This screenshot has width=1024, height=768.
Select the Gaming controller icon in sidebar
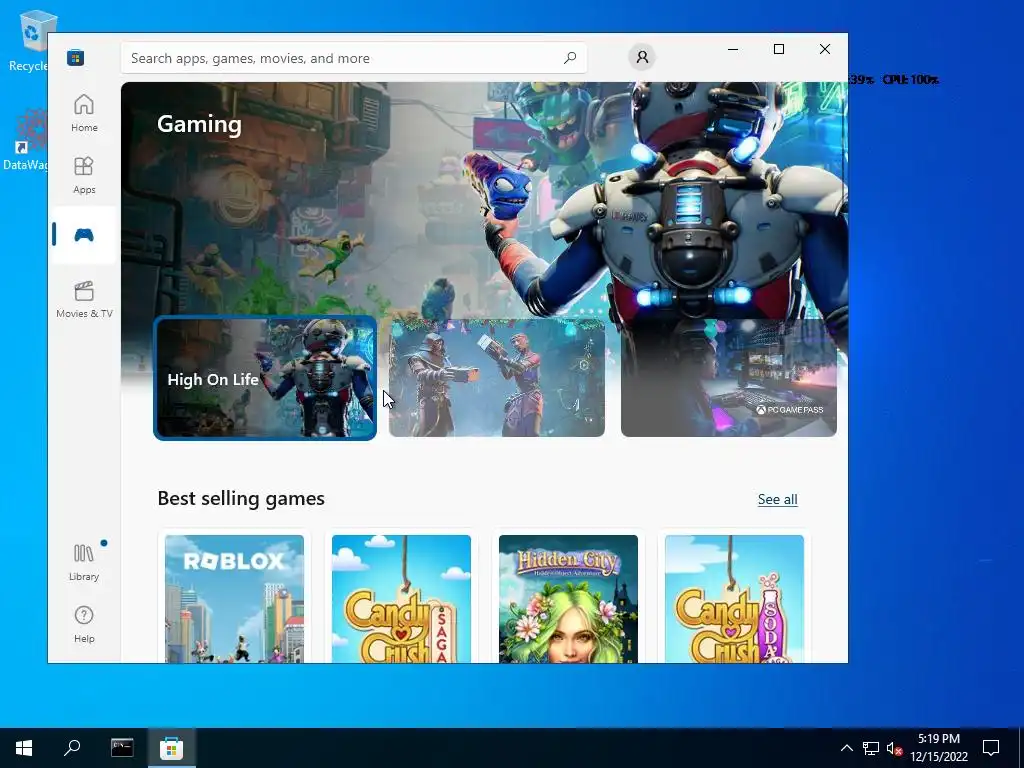(x=84, y=234)
